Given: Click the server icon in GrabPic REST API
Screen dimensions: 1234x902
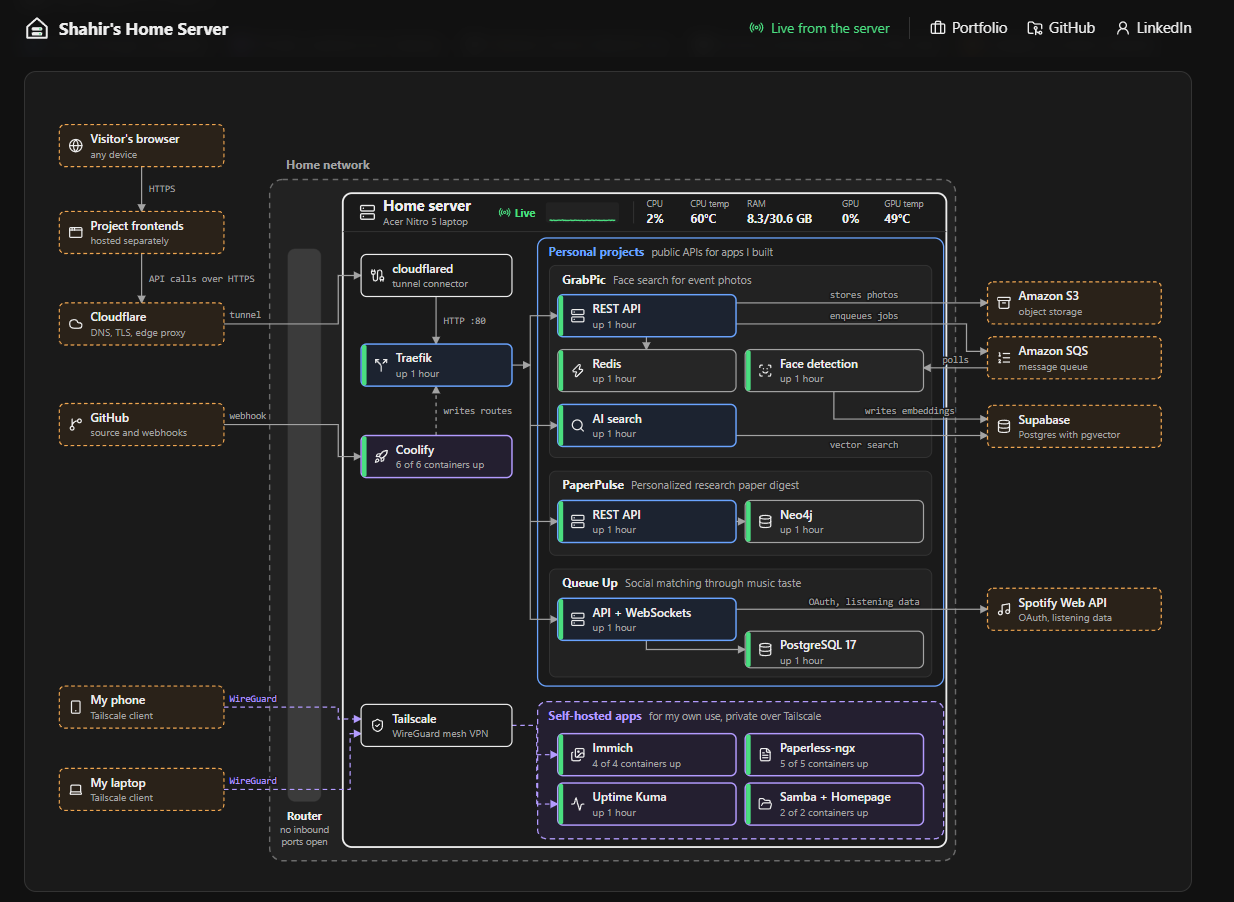Looking at the screenshot, I should click(x=577, y=316).
